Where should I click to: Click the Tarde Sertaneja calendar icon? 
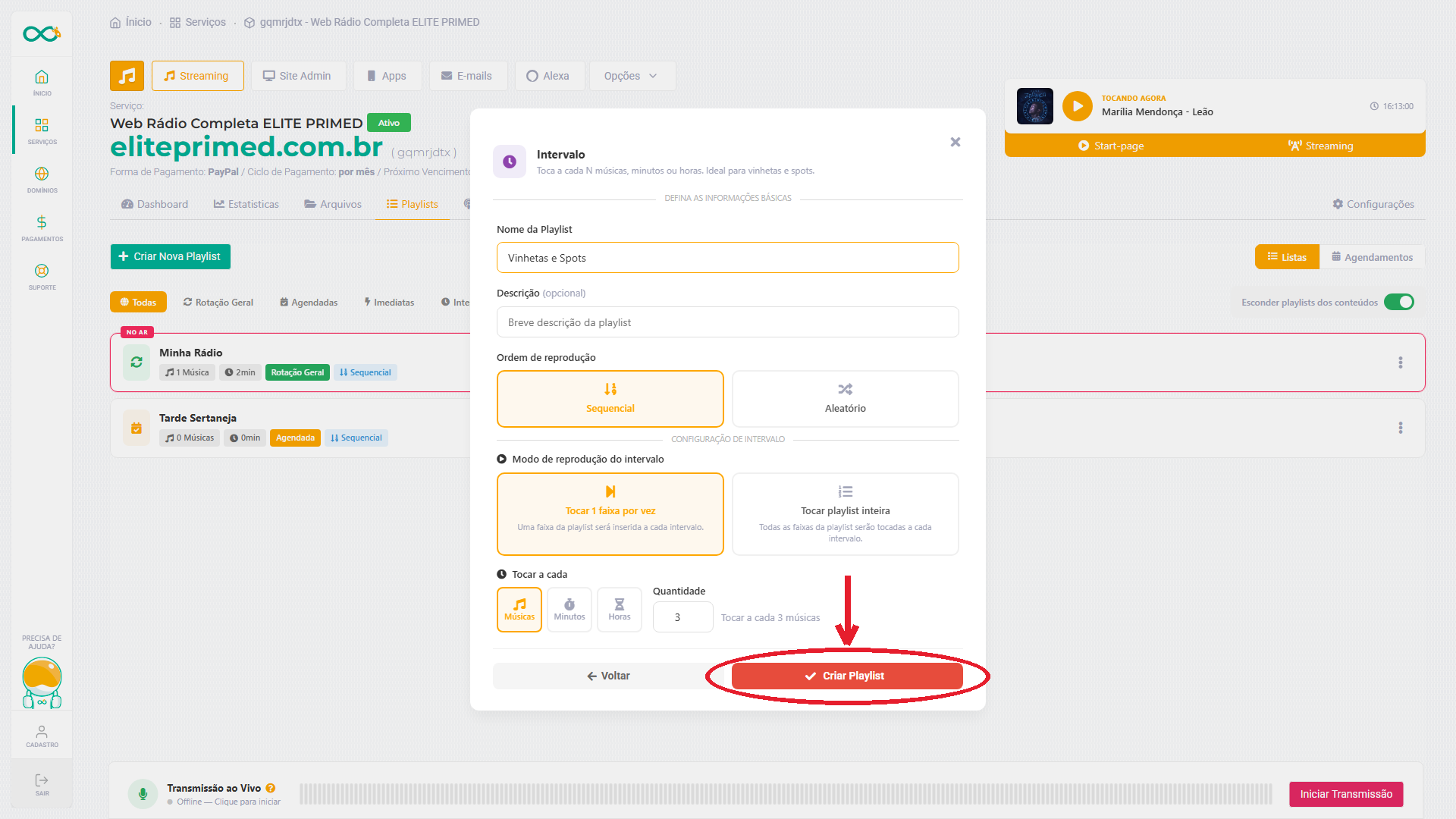(x=136, y=428)
